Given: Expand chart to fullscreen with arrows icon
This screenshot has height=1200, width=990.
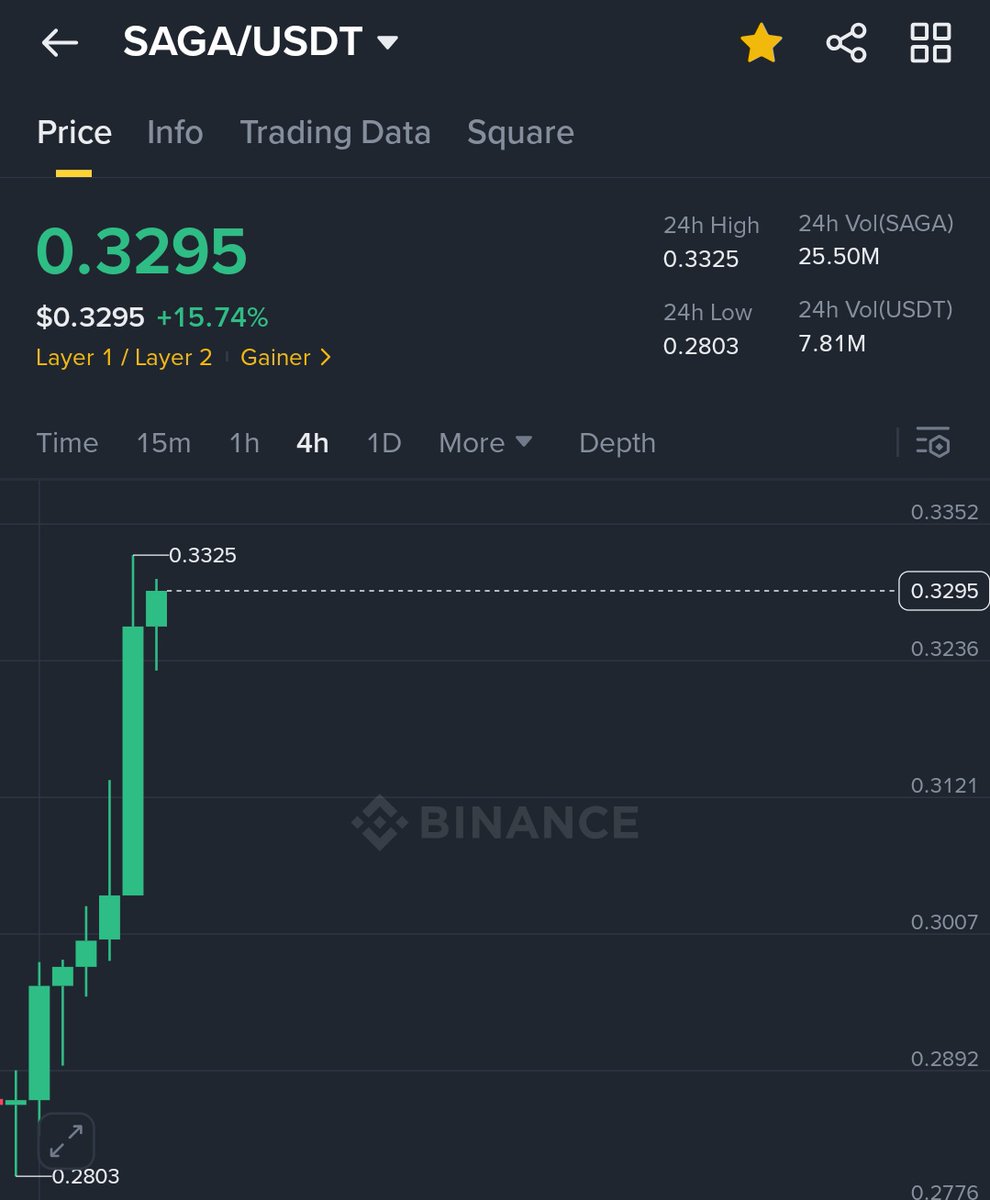Looking at the screenshot, I should pyautogui.click(x=66, y=1141).
